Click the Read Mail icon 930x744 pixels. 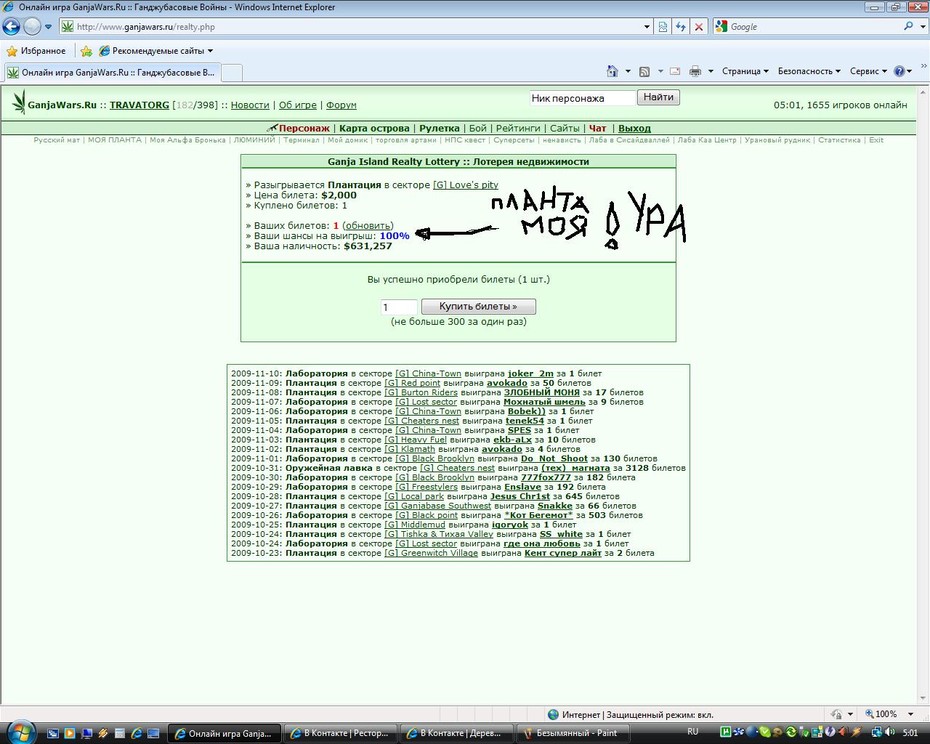675,71
